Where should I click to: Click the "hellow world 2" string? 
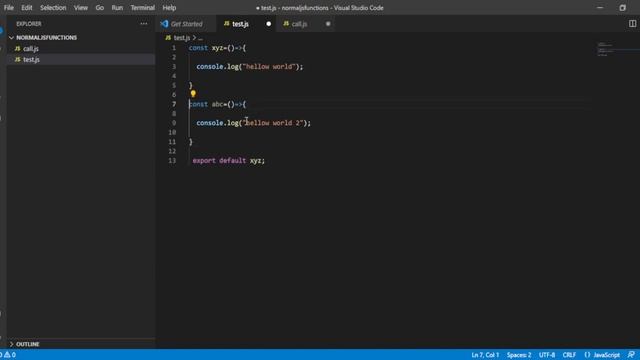[x=273, y=123]
